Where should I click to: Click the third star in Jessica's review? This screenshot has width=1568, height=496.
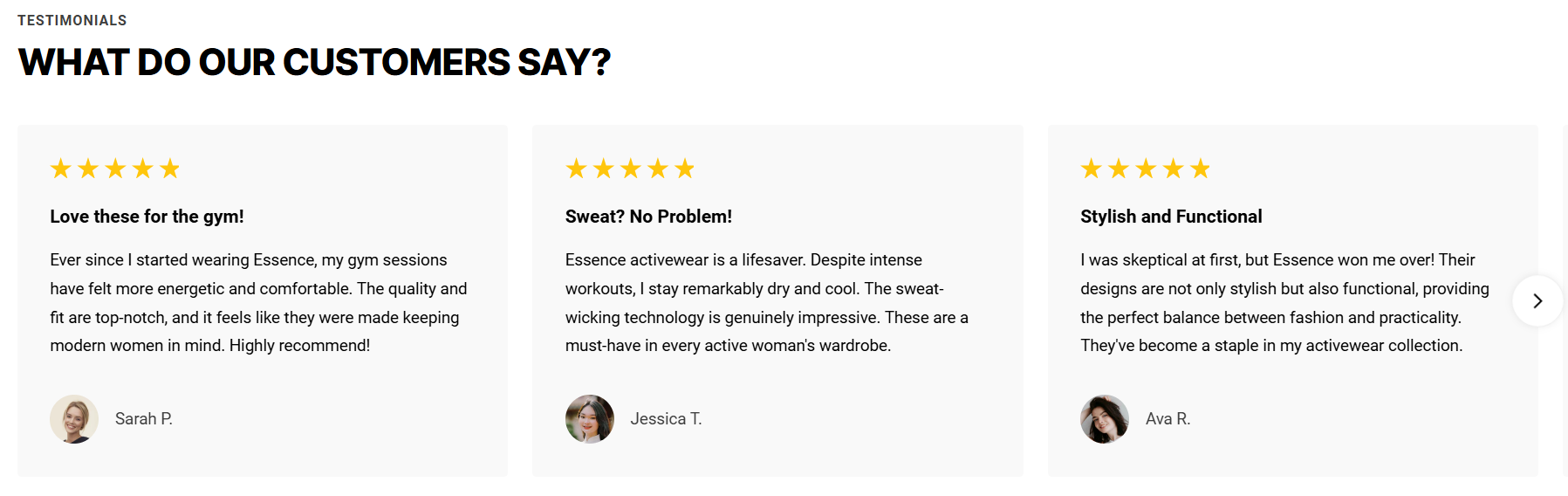point(631,169)
